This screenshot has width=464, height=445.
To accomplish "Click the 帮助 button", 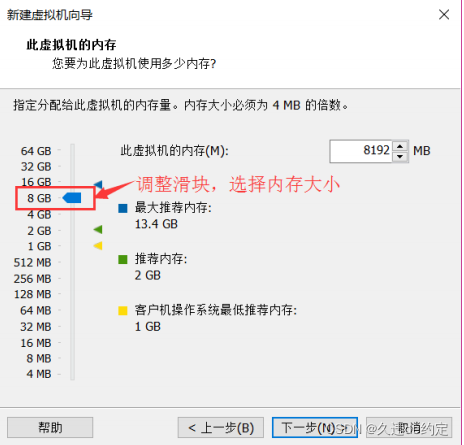I will 50,427.
